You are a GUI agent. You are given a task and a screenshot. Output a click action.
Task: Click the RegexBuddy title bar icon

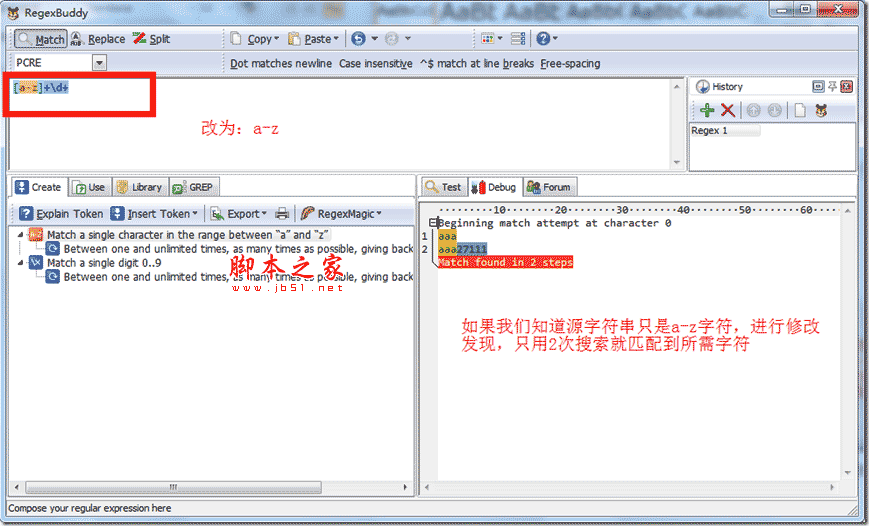tap(13, 12)
